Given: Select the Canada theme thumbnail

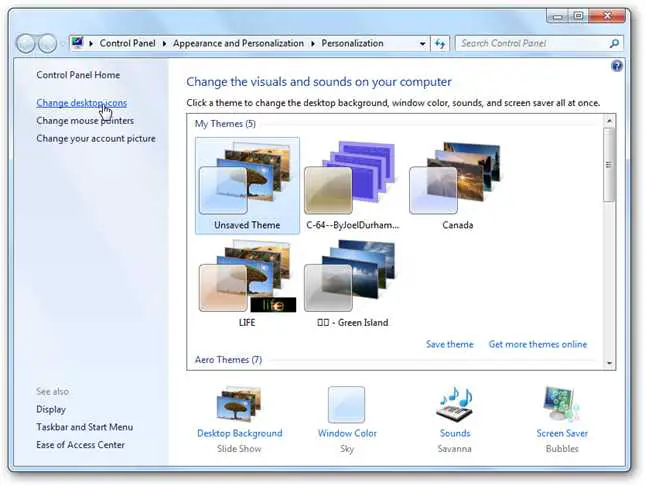Looking at the screenshot, I should coord(457,186).
